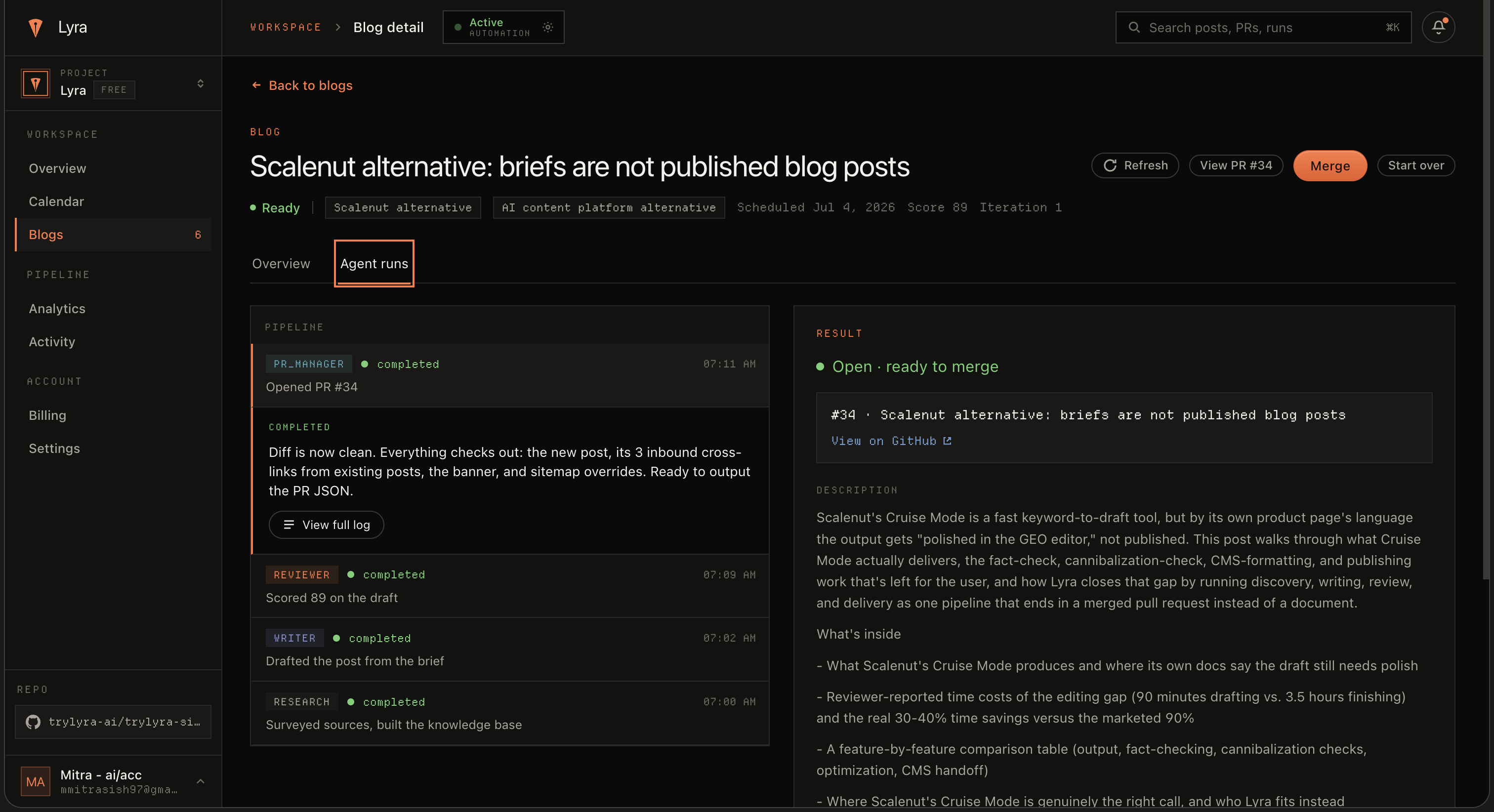Click the MA user avatar
Image resolution: width=1494 pixels, height=812 pixels.
coord(36,781)
